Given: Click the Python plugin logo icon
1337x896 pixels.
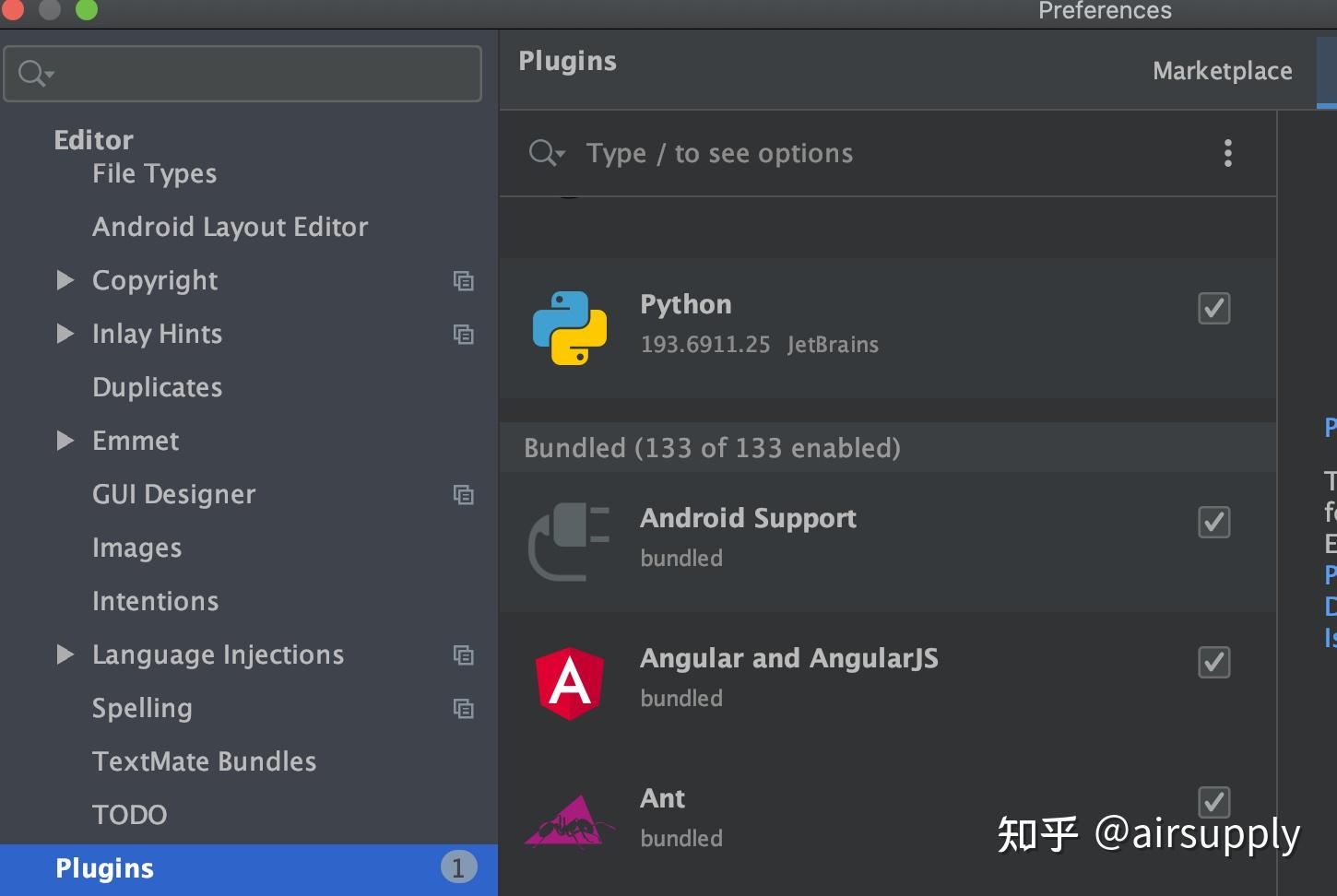Looking at the screenshot, I should [x=570, y=328].
